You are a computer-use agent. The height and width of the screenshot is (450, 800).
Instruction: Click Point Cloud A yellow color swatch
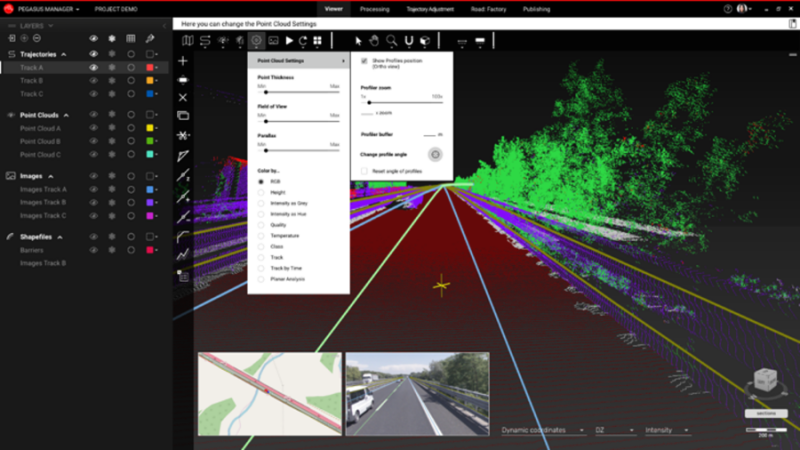[149, 128]
